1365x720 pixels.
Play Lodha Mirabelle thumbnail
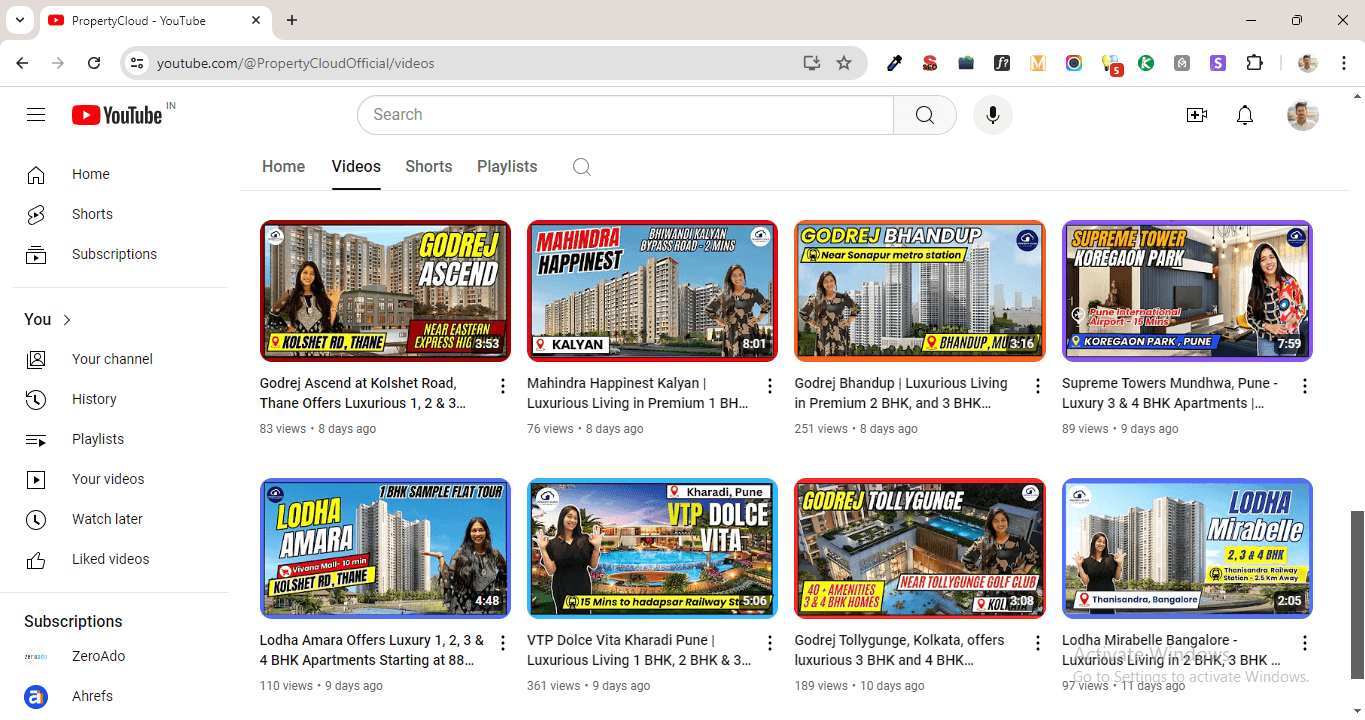(x=1187, y=548)
